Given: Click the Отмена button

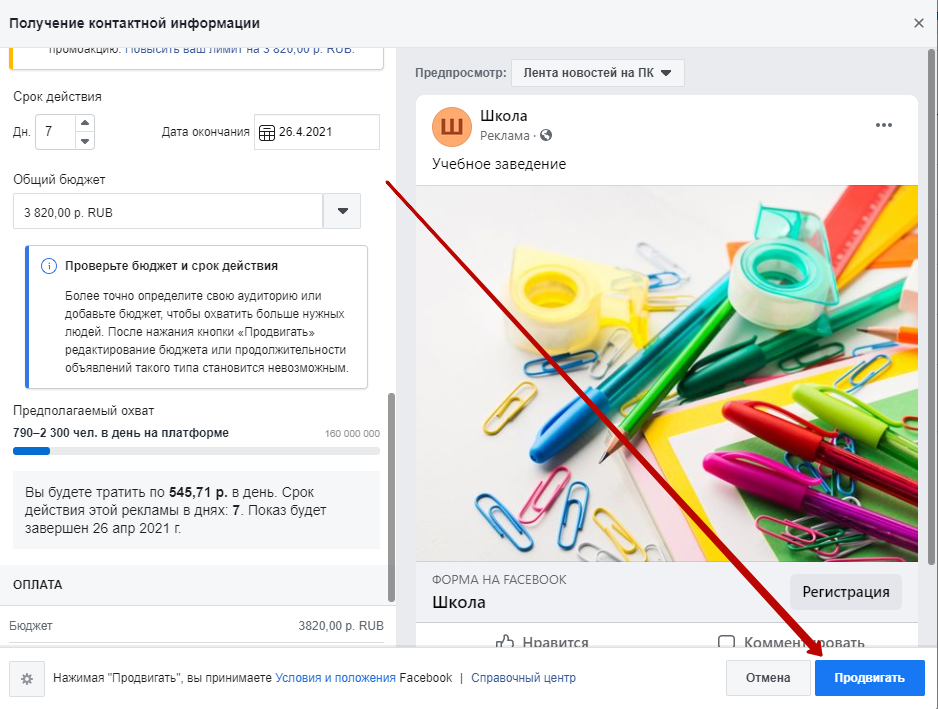Looking at the screenshot, I should point(768,678).
